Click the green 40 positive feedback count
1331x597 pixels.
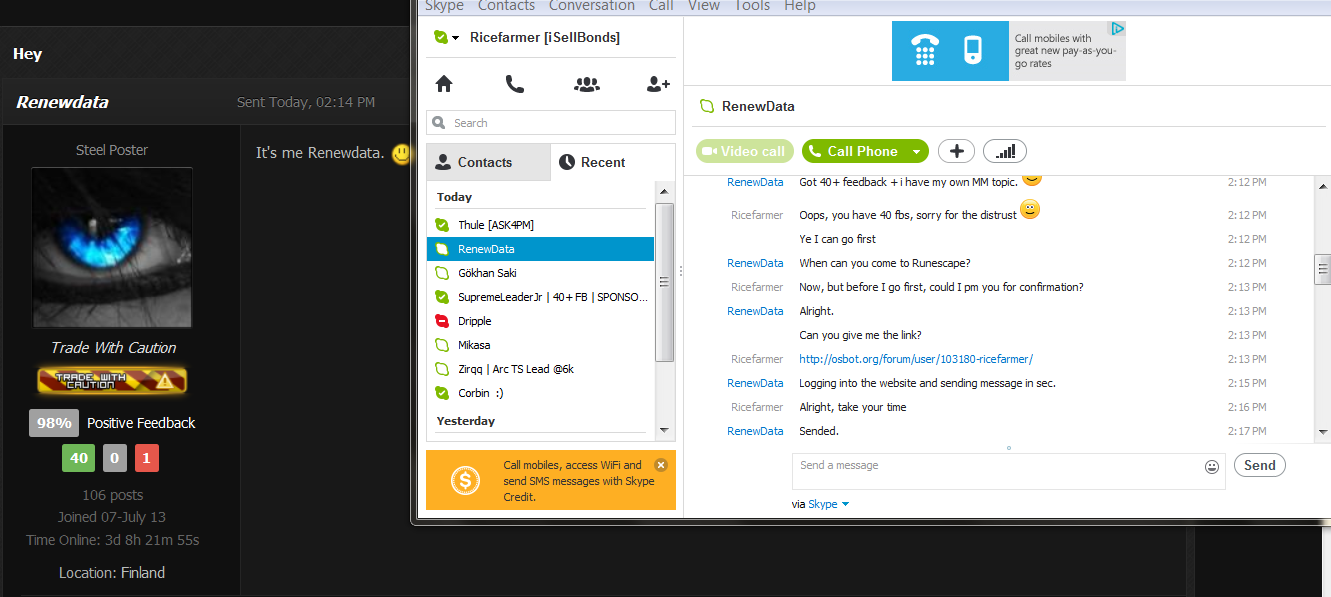pos(78,458)
